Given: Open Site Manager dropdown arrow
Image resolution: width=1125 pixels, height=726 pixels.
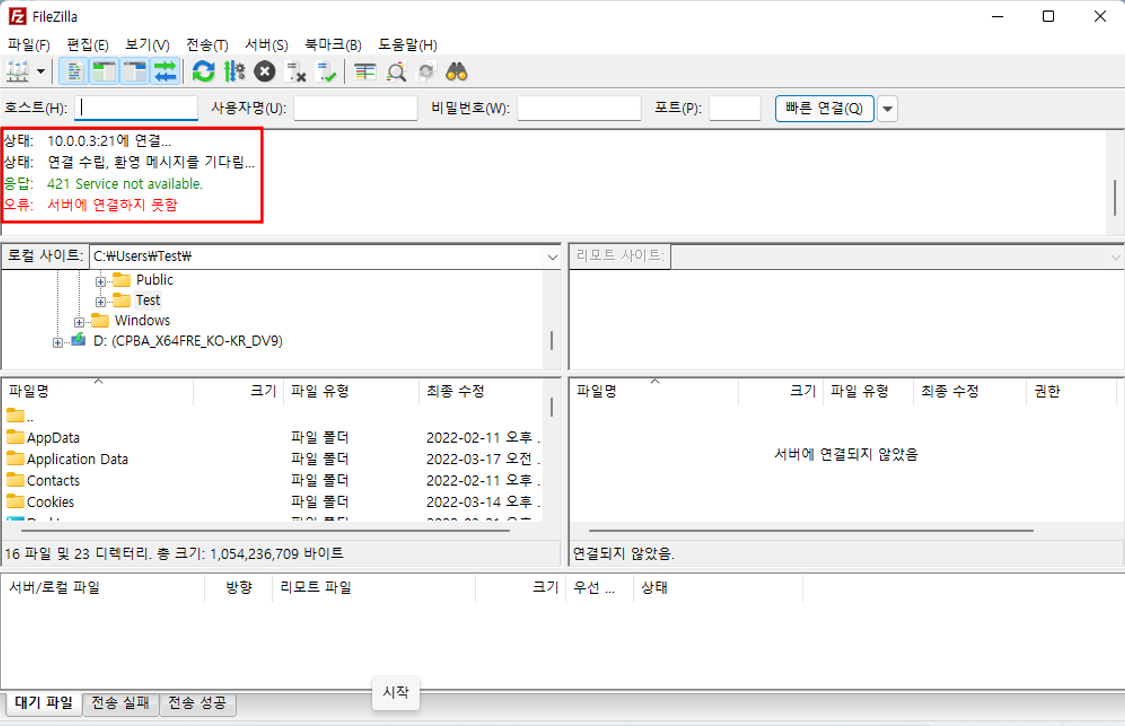Looking at the screenshot, I should (x=41, y=72).
